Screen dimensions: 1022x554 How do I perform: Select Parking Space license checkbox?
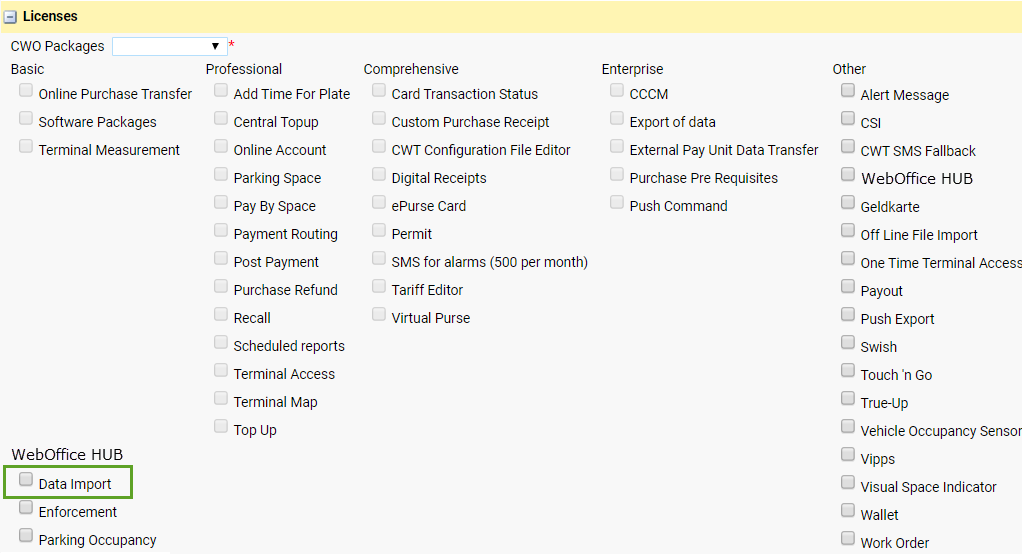tap(221, 174)
